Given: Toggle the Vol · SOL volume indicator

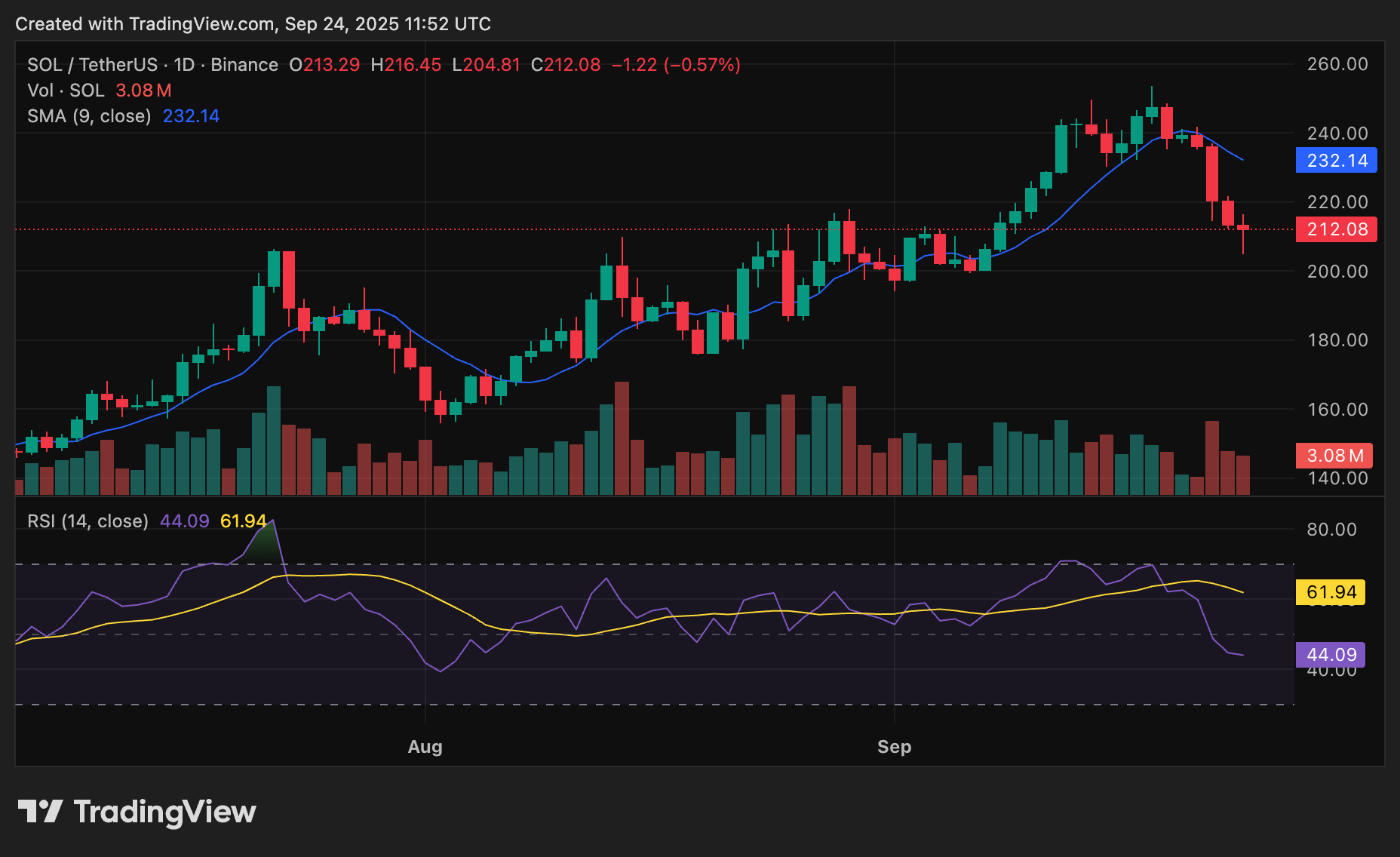Looking at the screenshot, I should (68, 90).
